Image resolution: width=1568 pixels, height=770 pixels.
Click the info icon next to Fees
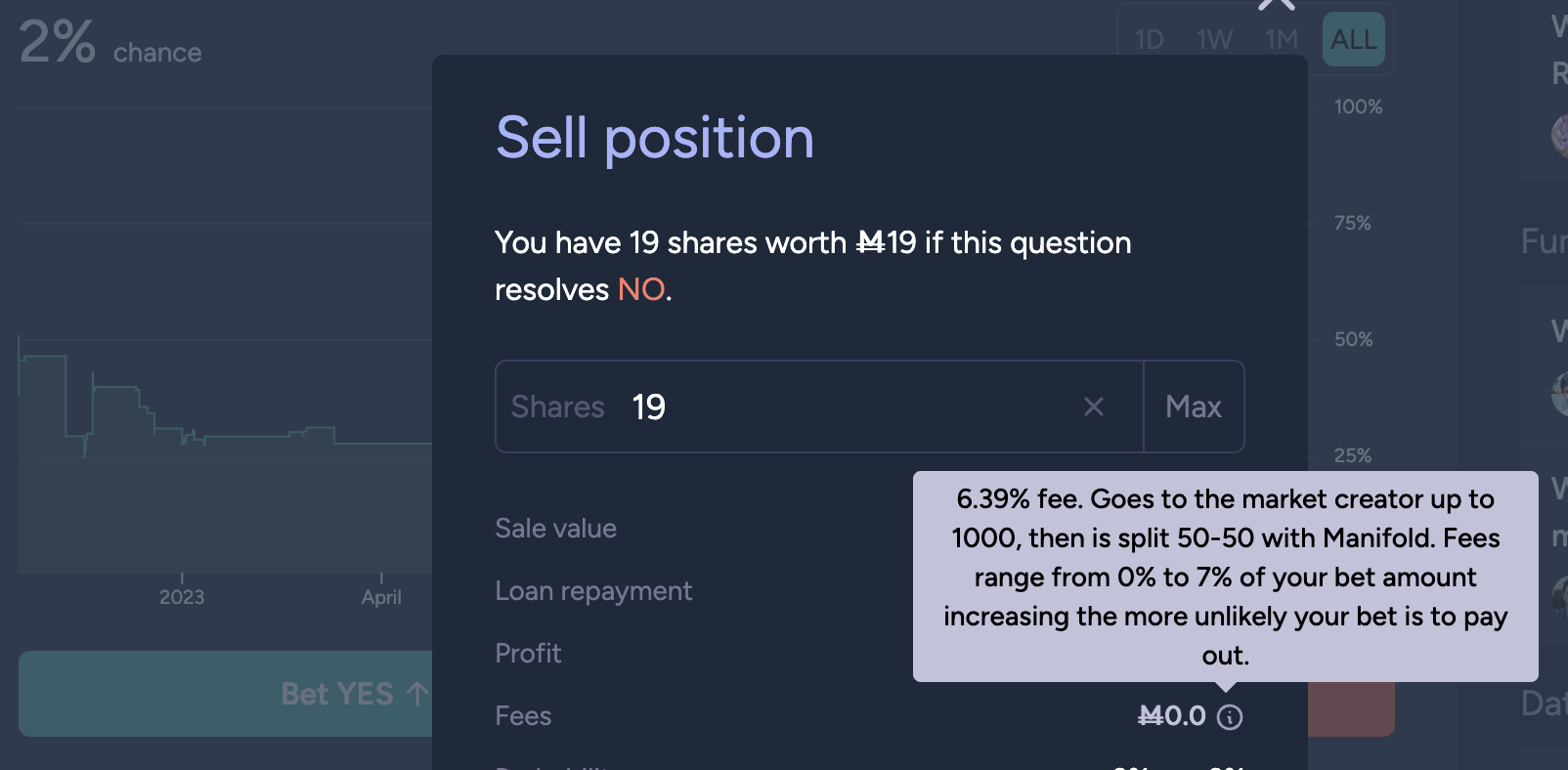[x=1230, y=717]
